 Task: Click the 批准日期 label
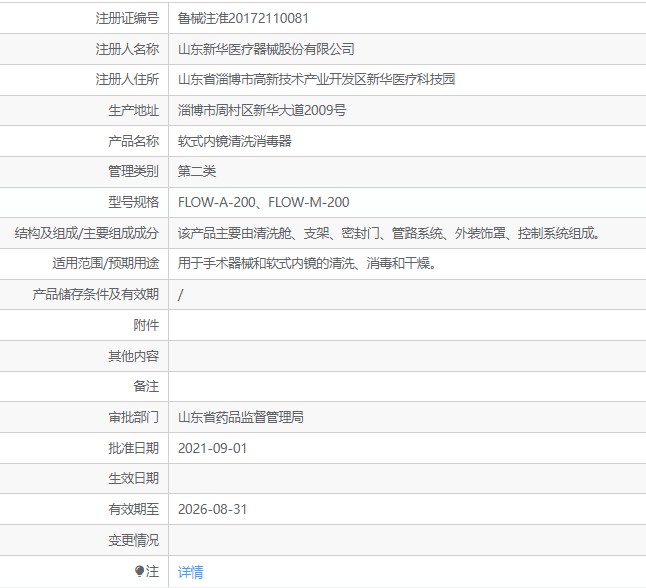pyautogui.click(x=133, y=448)
